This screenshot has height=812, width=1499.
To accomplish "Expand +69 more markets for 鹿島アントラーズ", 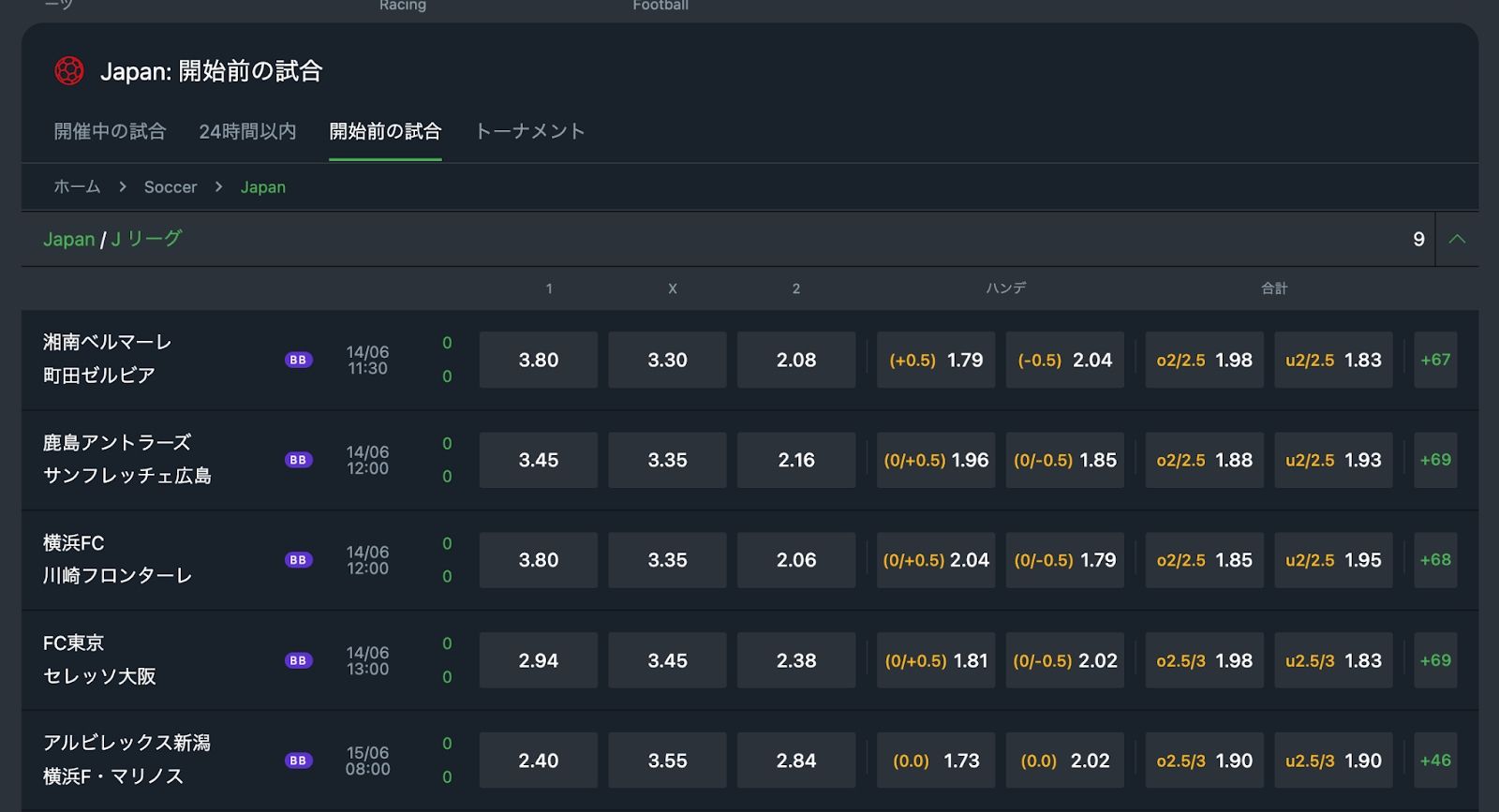I will click(1435, 460).
